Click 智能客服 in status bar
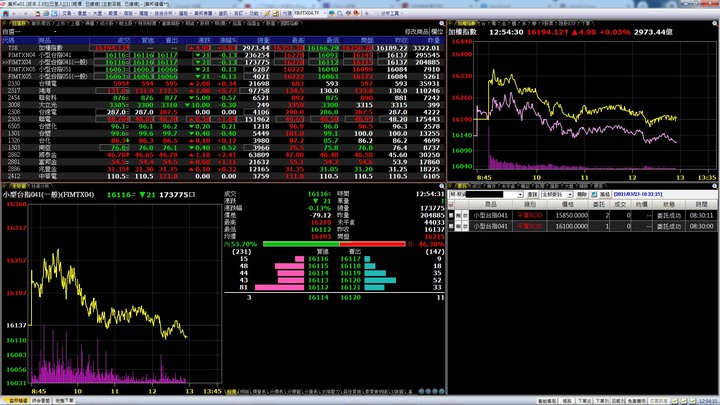Screen dimensions: 720x405 click(547, 401)
